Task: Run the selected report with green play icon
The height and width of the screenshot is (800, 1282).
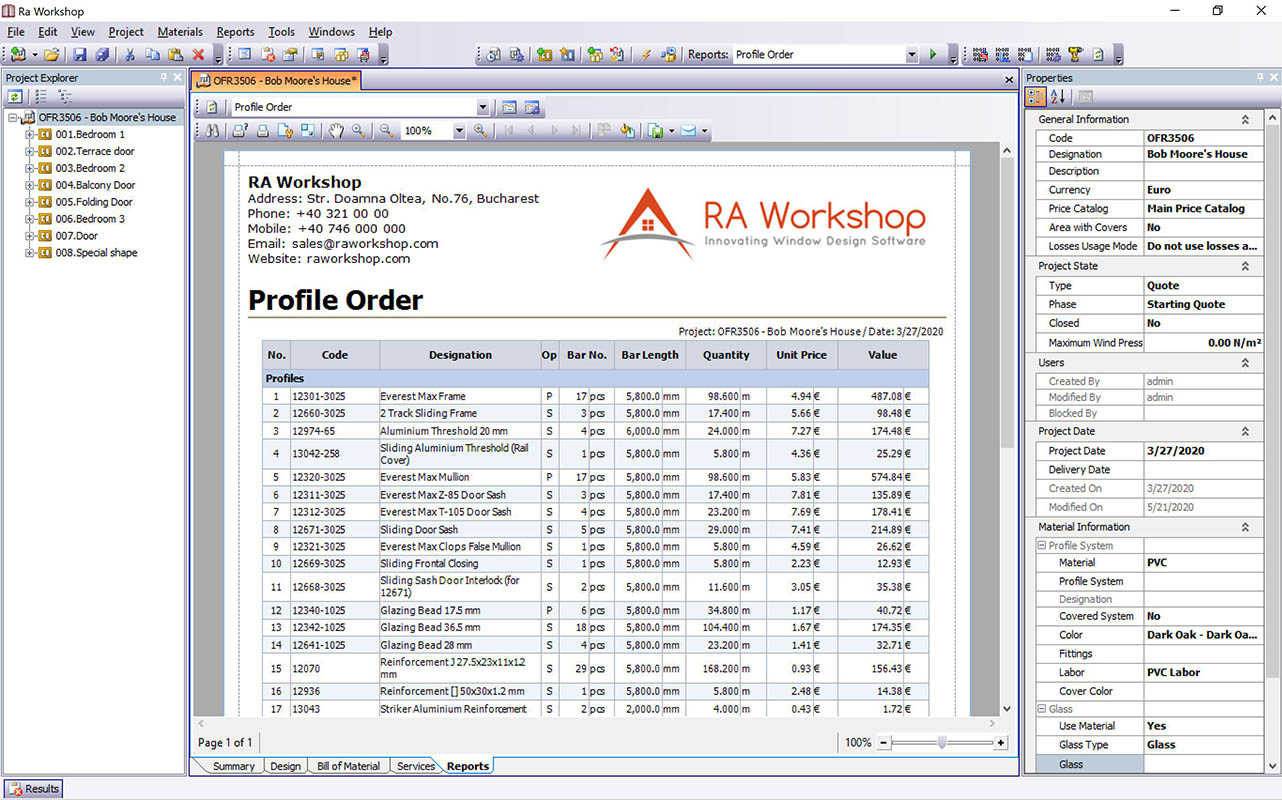Action: pyautogui.click(x=933, y=55)
